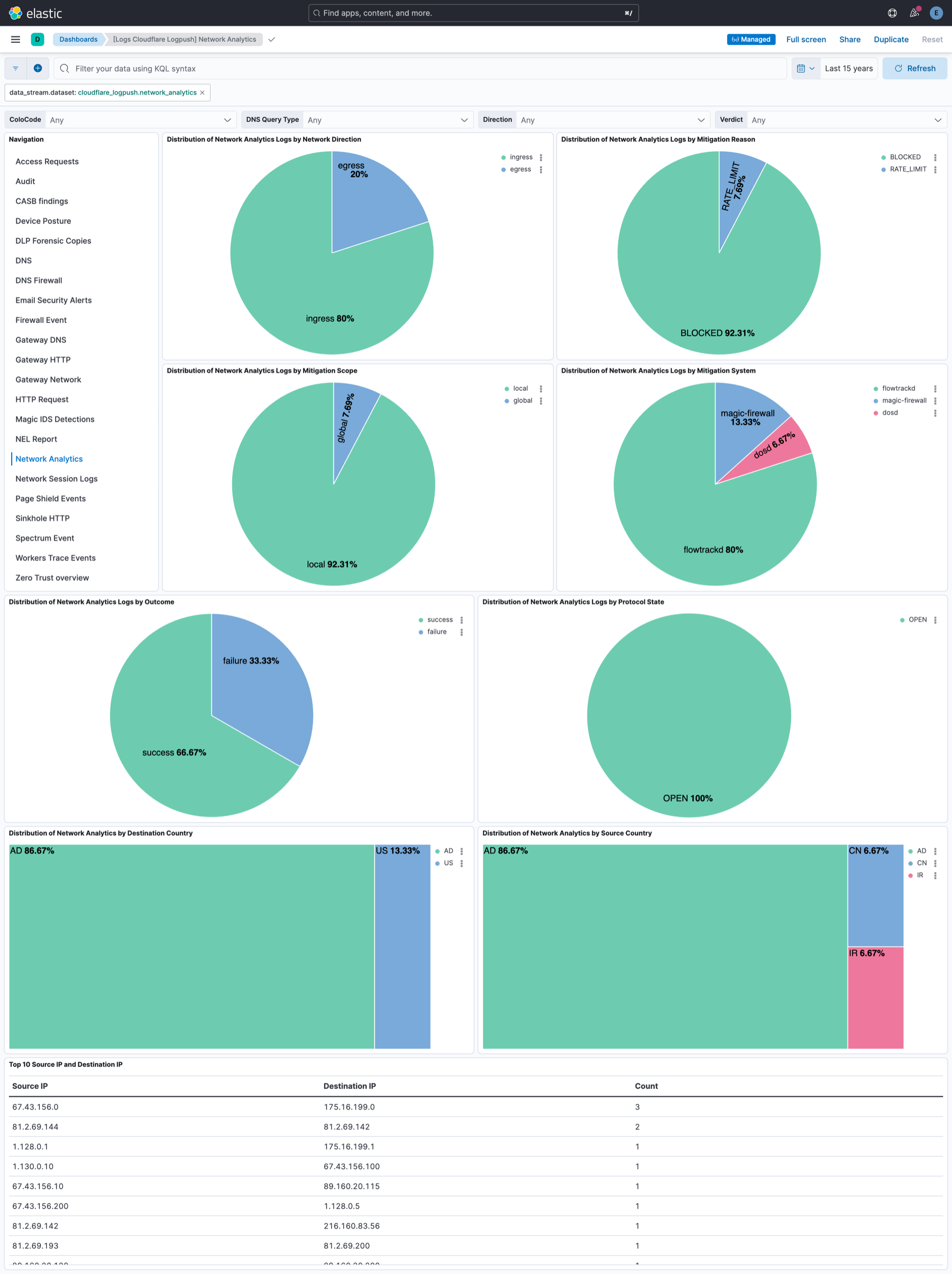Sort table by Source IP column
952x1274 pixels.
tap(30, 1086)
